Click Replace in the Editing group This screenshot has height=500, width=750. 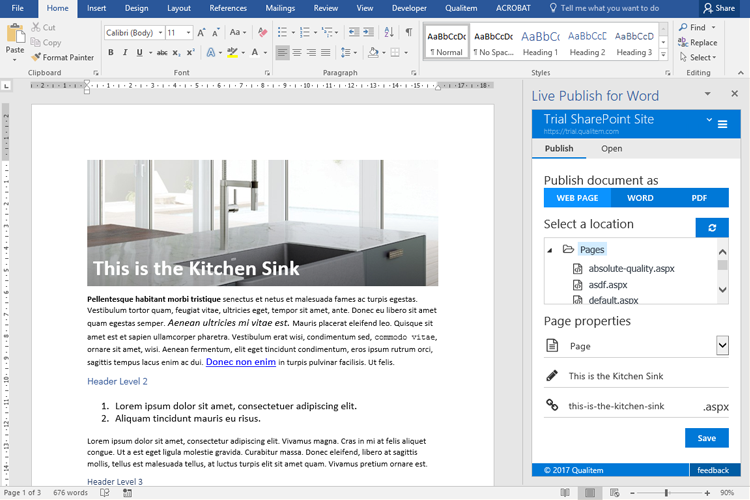click(x=697, y=43)
